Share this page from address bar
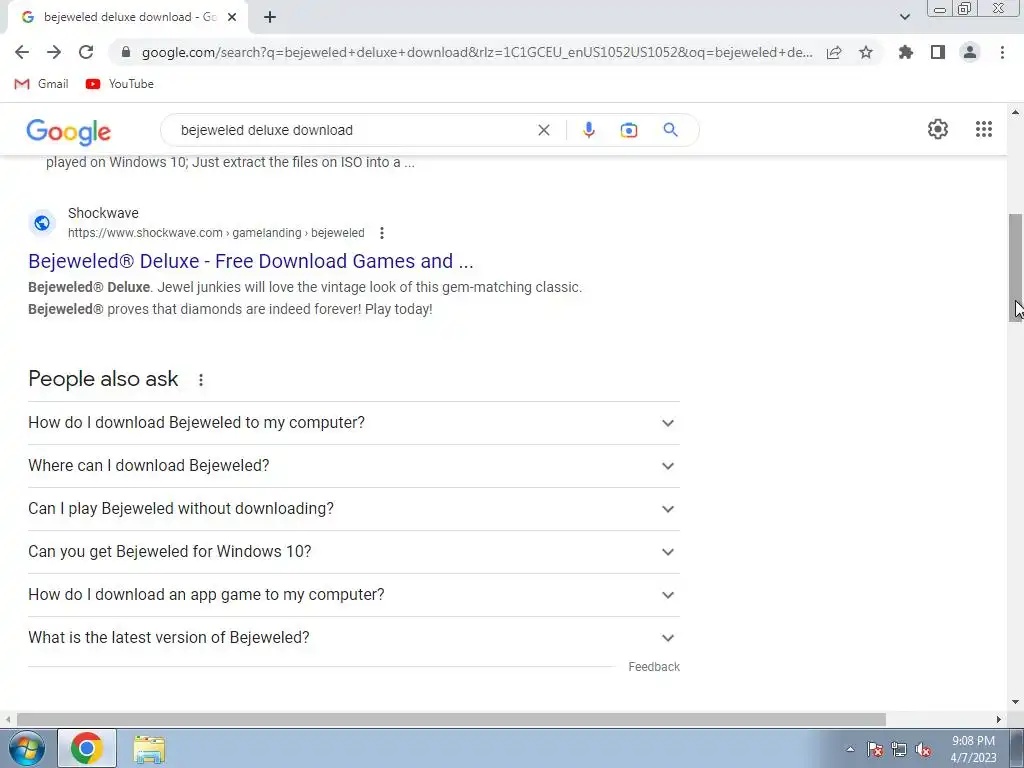This screenshot has height=768, width=1024. [x=834, y=52]
